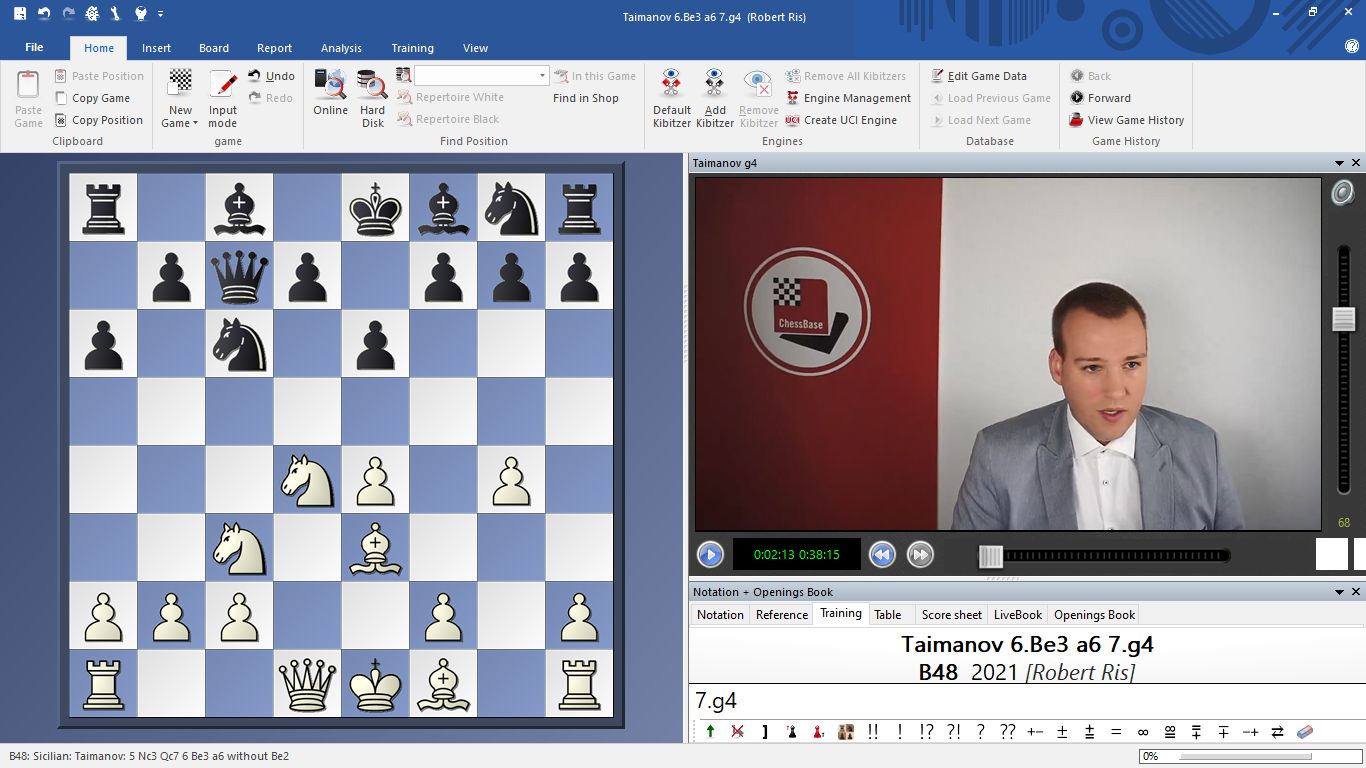Play the Taimanov g4 video

[710, 554]
